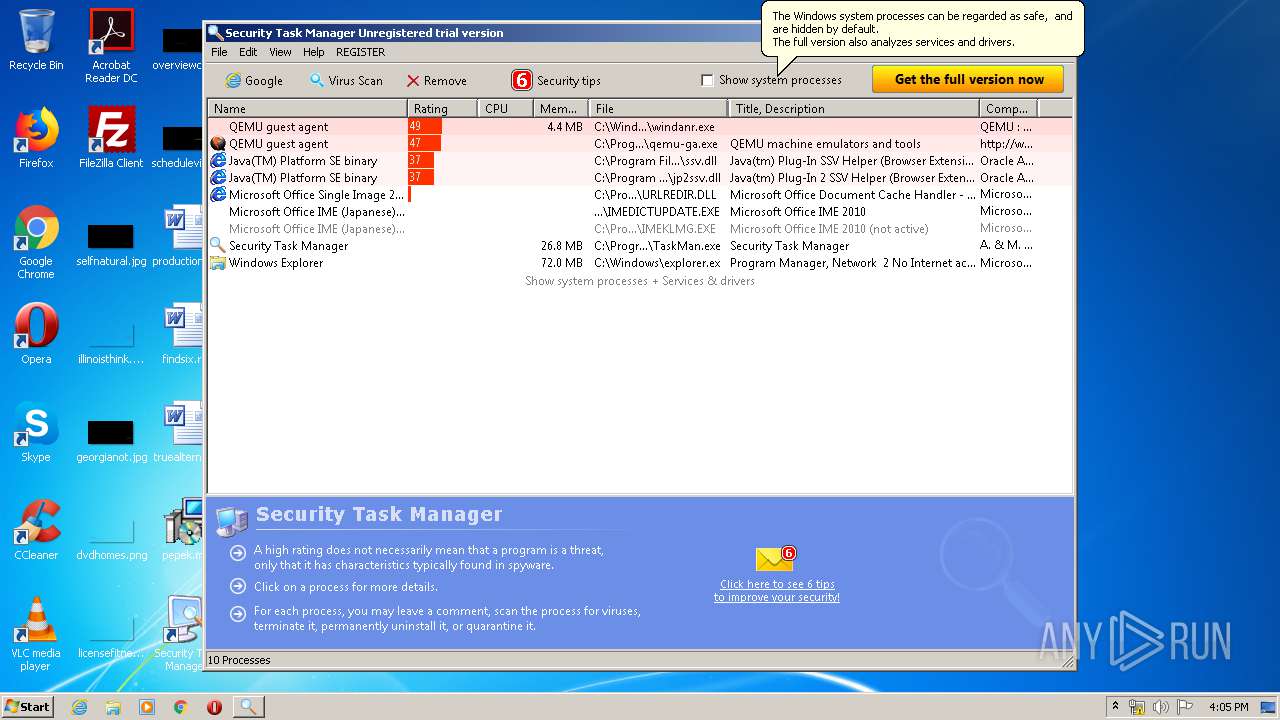Open georgianot.jpg desktop file

111,441
